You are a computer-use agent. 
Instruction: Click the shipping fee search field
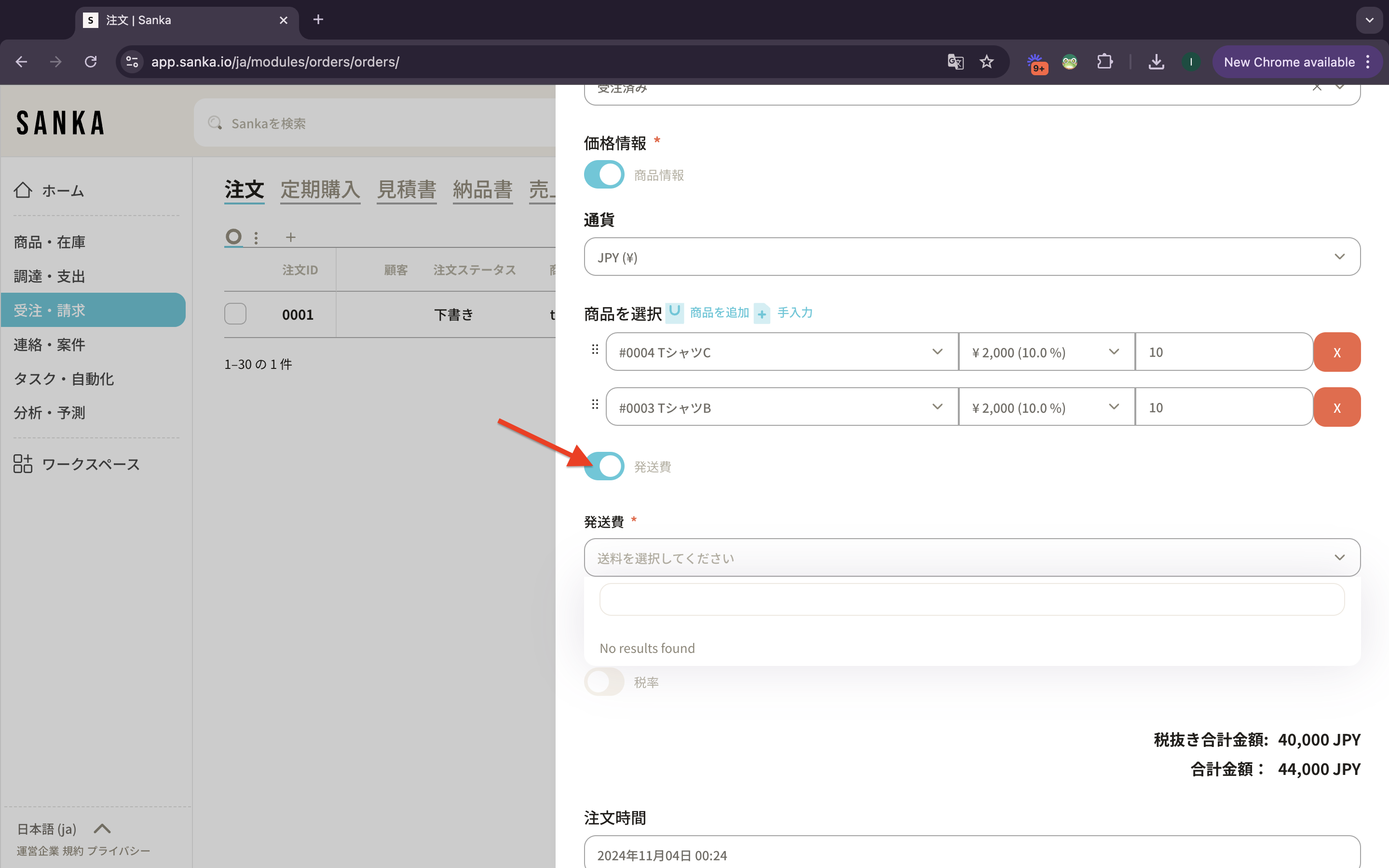pos(971,599)
